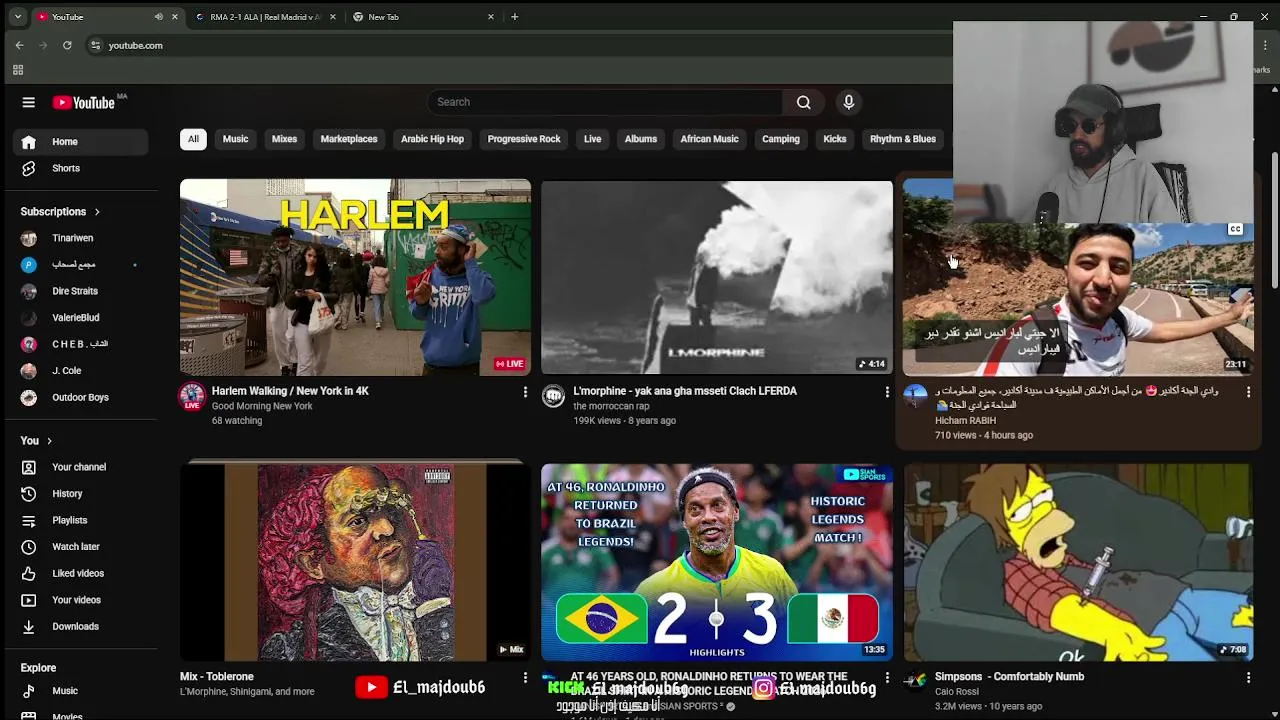
Task: Open Shorts in the sidebar
Action: pyautogui.click(x=80, y=168)
